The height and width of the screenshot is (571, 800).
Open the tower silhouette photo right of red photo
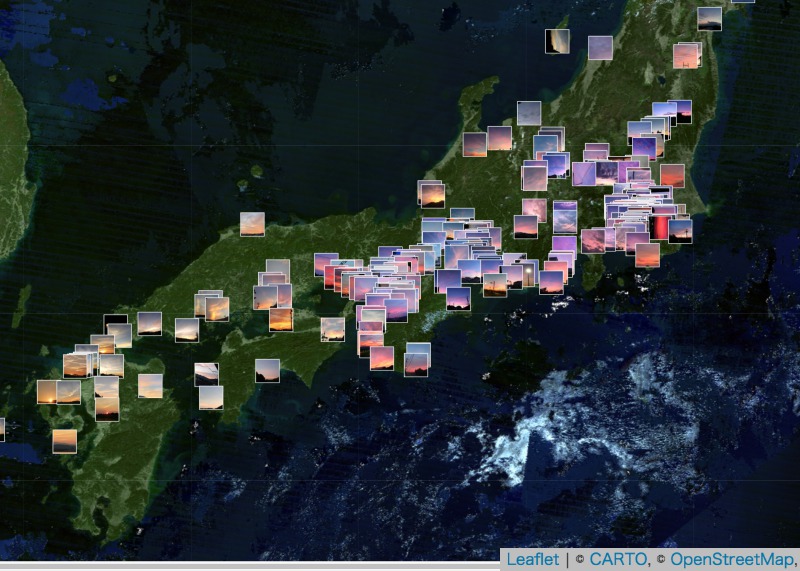pyautogui.click(x=681, y=231)
